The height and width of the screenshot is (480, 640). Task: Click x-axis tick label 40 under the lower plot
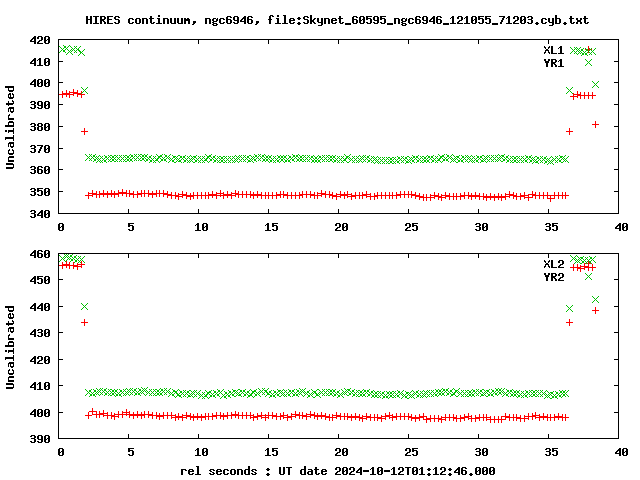(x=622, y=452)
